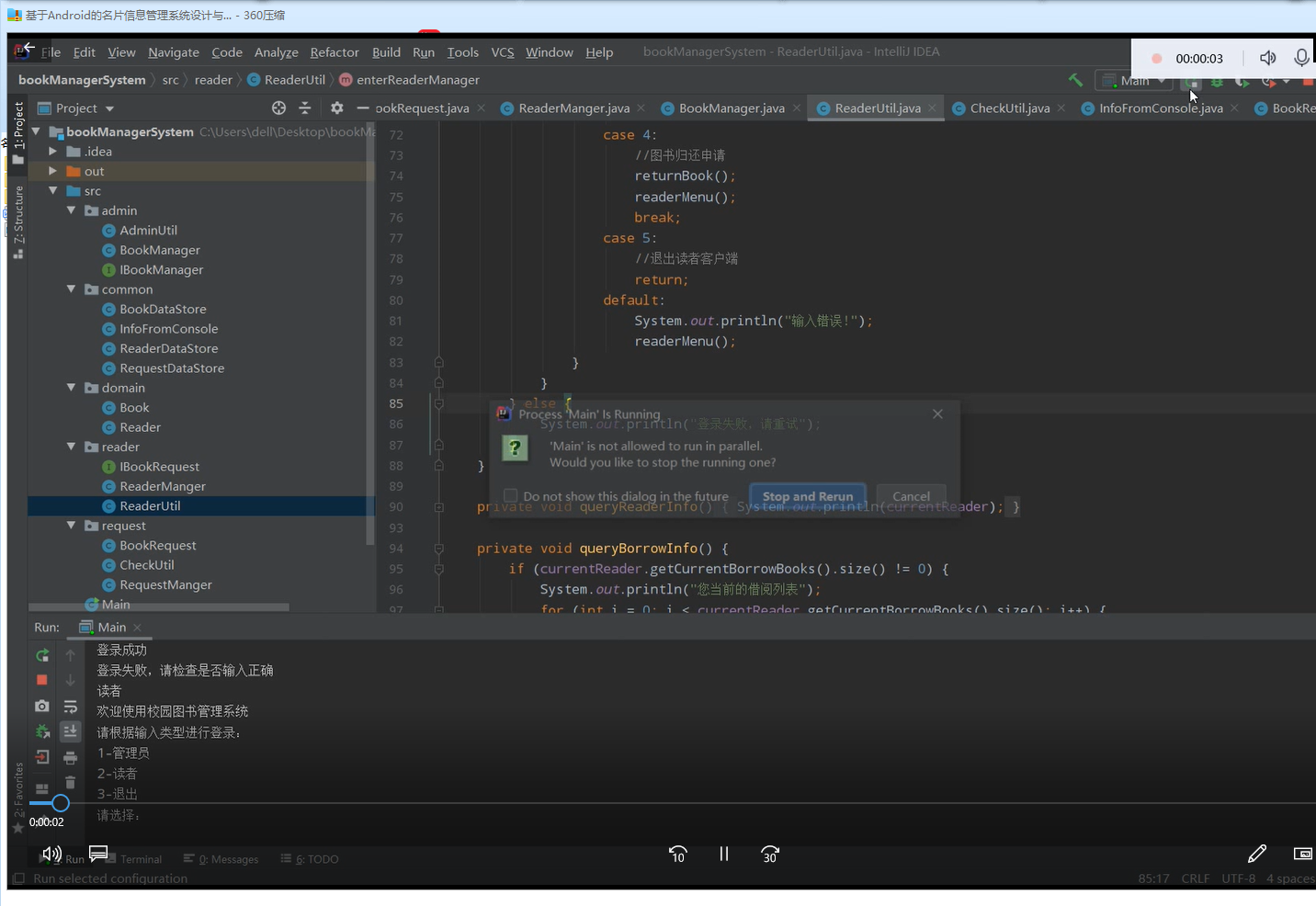Click the green Build hammer icon

click(1075, 81)
